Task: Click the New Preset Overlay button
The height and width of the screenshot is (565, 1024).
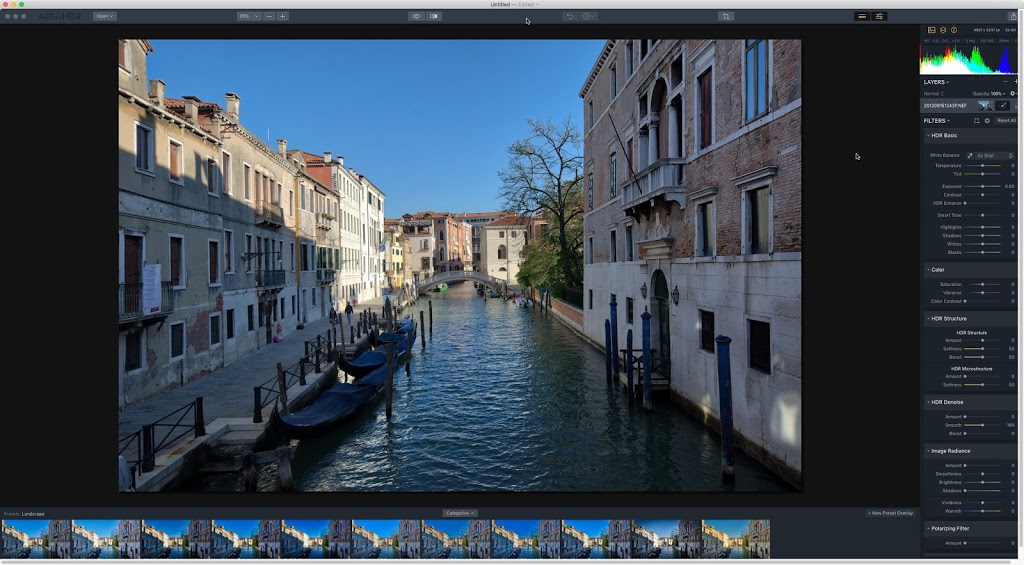Action: point(890,513)
